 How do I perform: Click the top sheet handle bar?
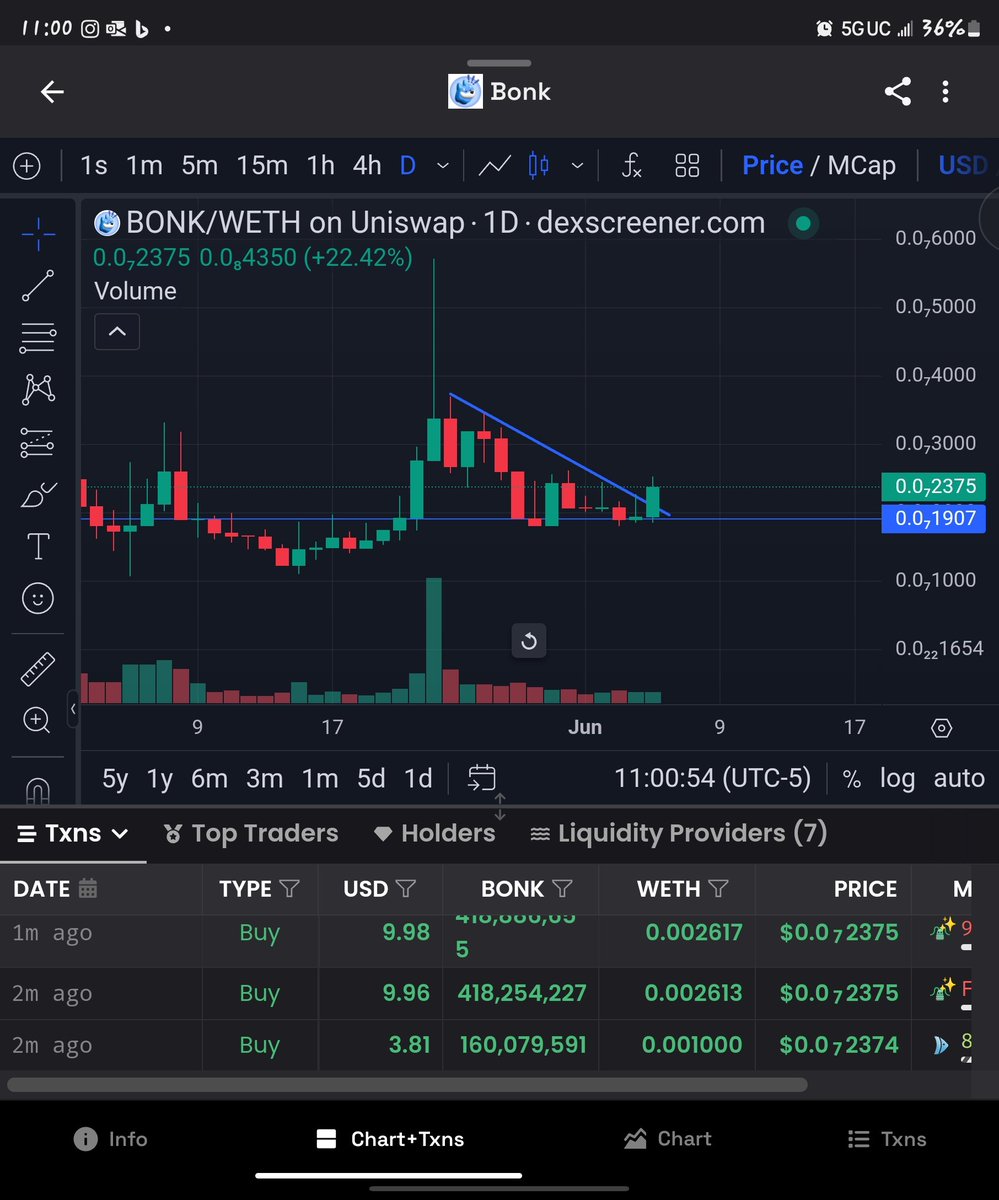click(x=499, y=63)
